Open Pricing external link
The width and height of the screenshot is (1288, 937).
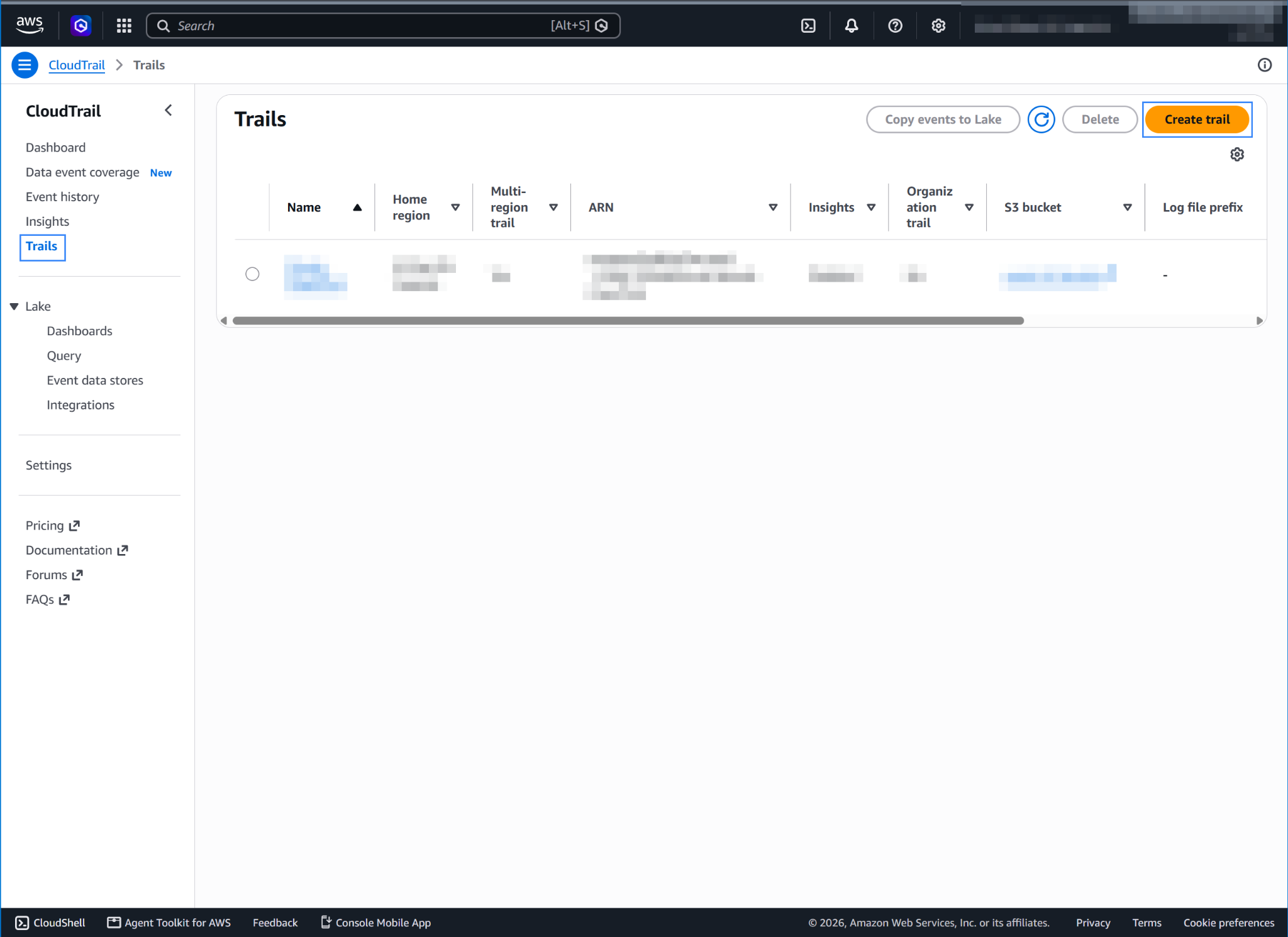[53, 526]
